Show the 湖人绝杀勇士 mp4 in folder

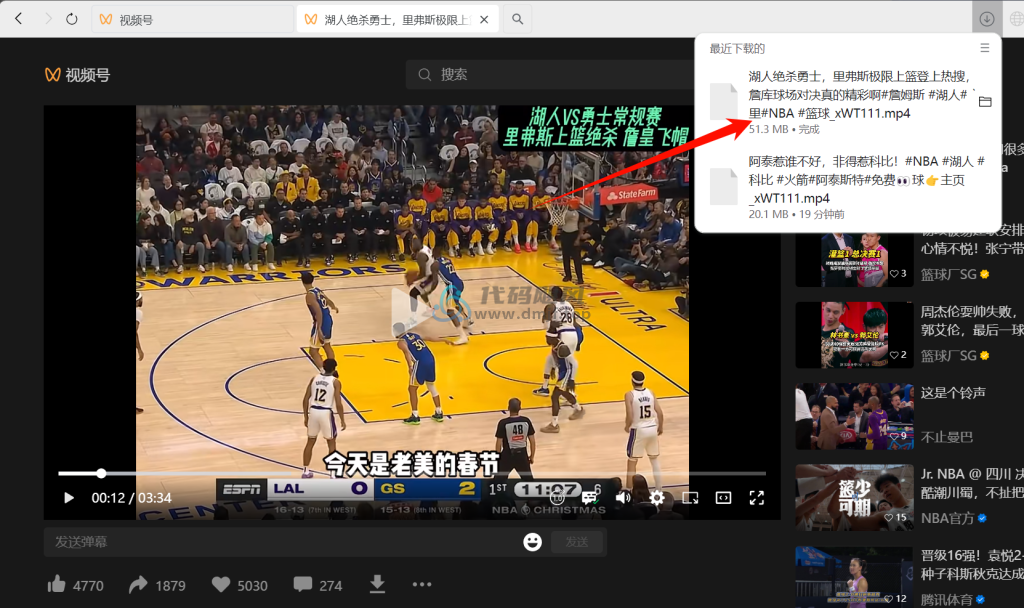(985, 102)
